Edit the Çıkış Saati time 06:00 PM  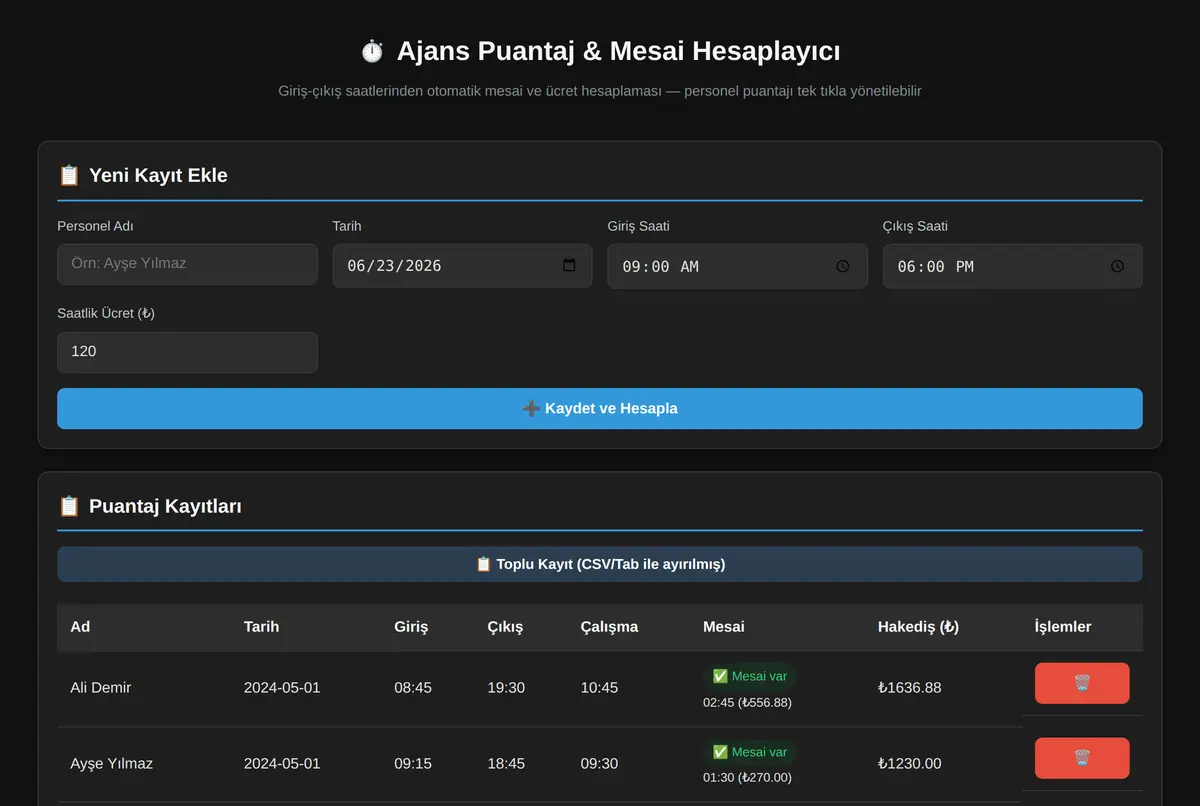coord(1012,266)
